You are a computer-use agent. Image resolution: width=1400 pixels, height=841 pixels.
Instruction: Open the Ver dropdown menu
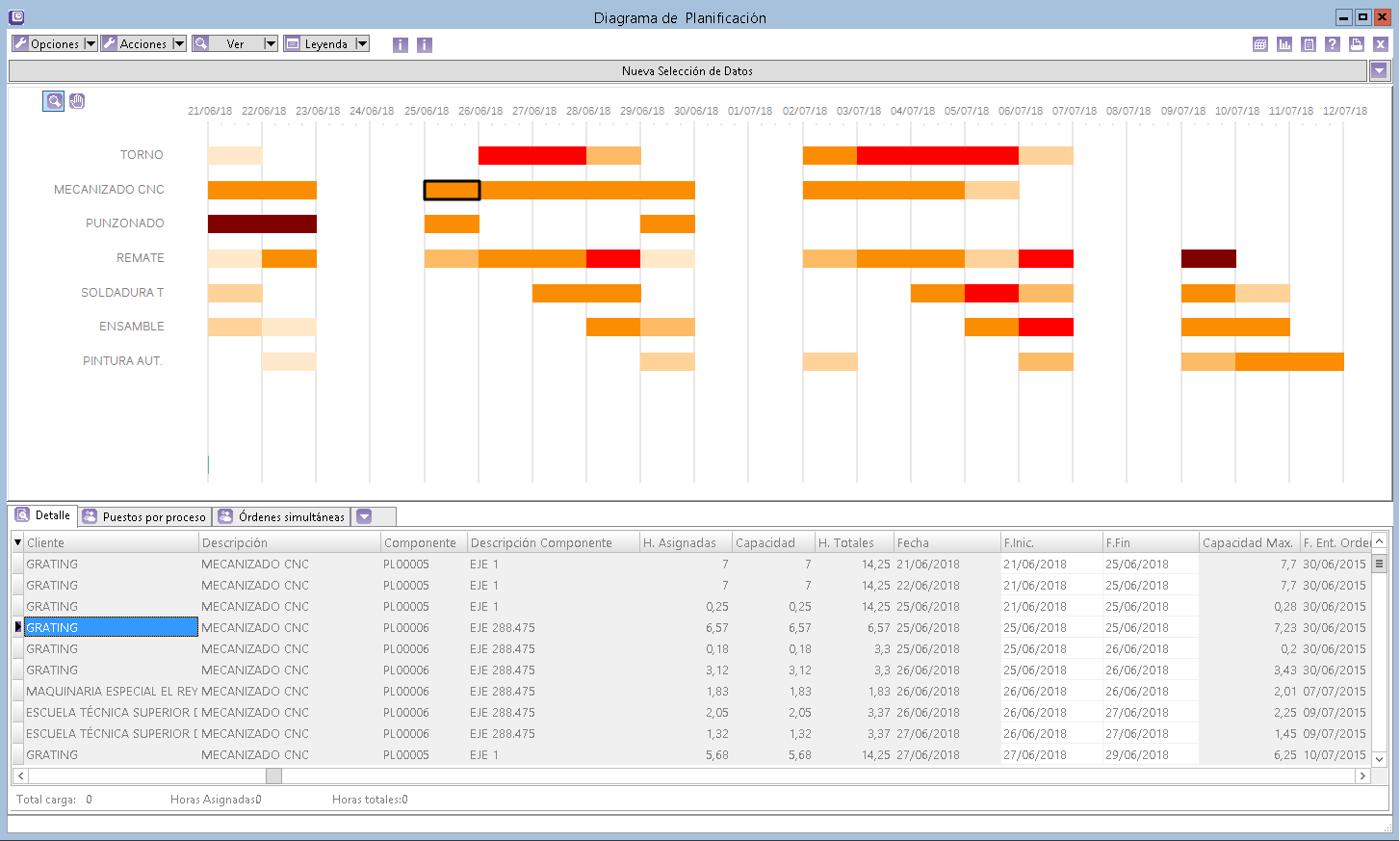[271, 44]
